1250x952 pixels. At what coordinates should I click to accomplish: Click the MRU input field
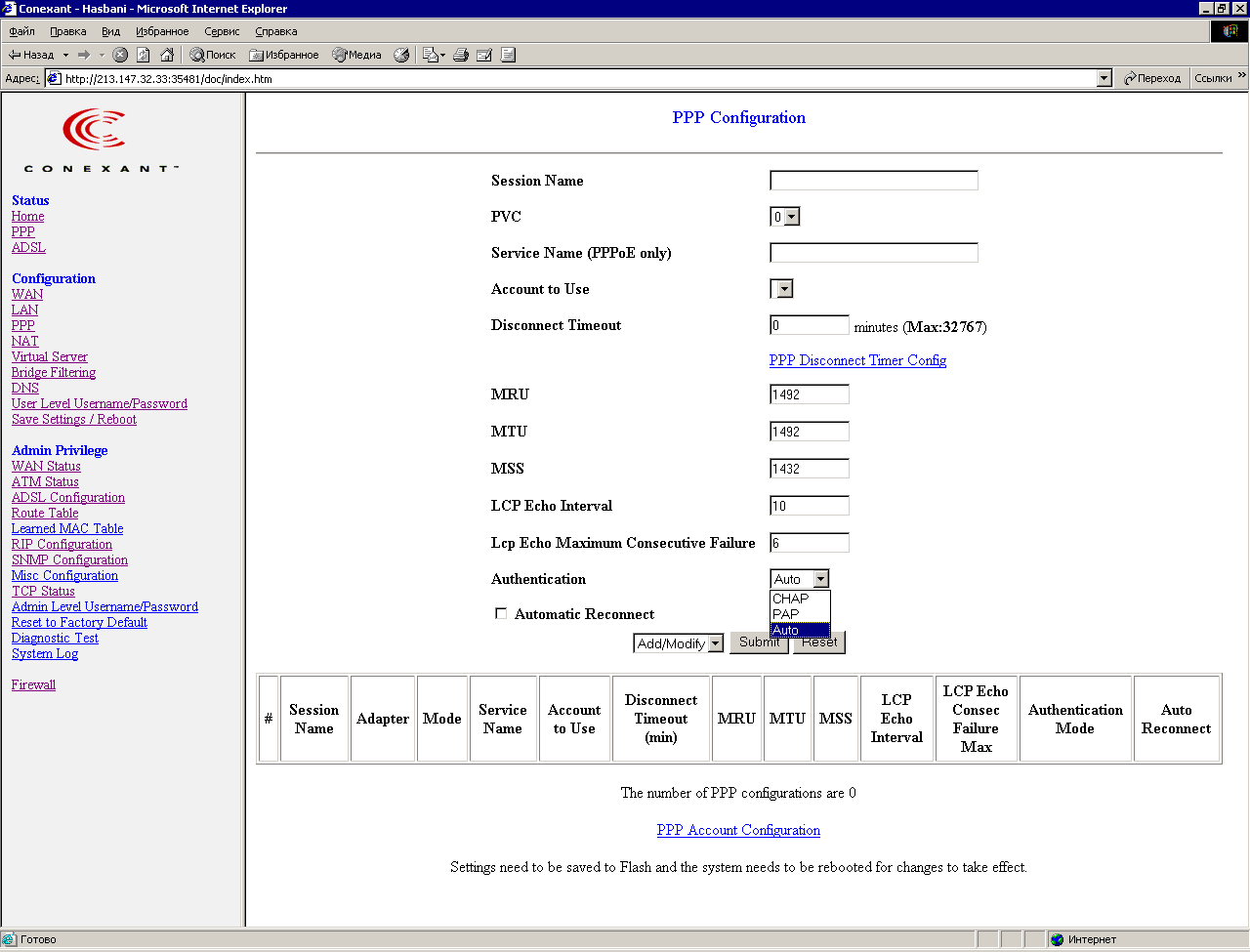click(810, 394)
